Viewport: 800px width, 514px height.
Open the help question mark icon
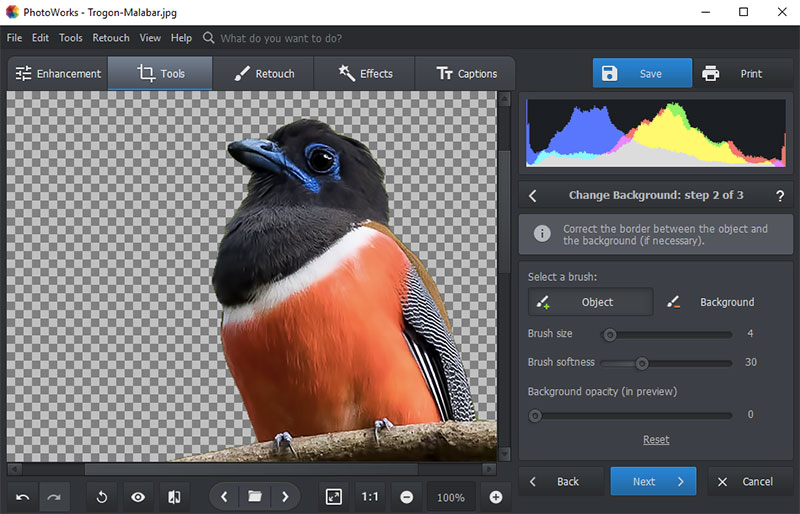pos(779,196)
